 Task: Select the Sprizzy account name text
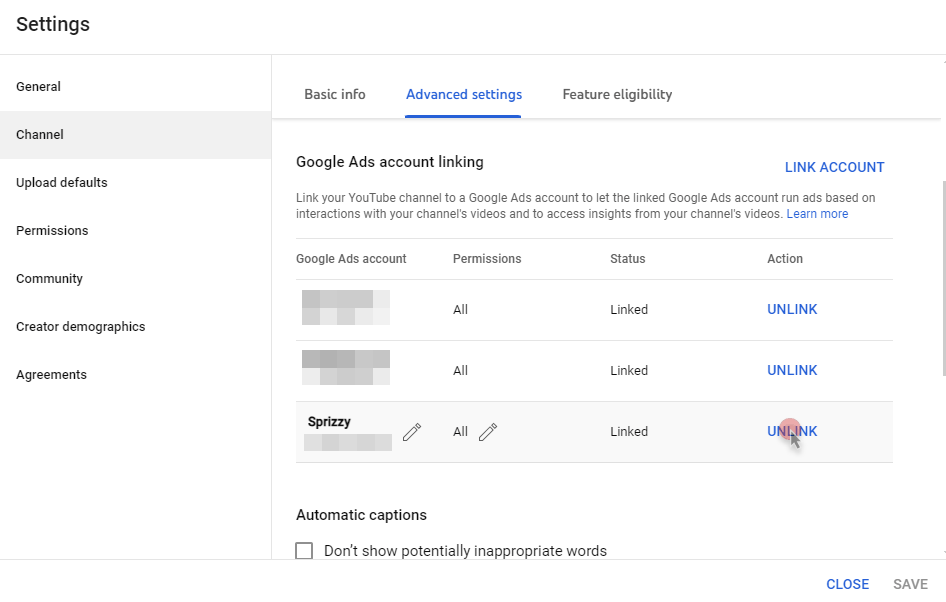click(329, 422)
